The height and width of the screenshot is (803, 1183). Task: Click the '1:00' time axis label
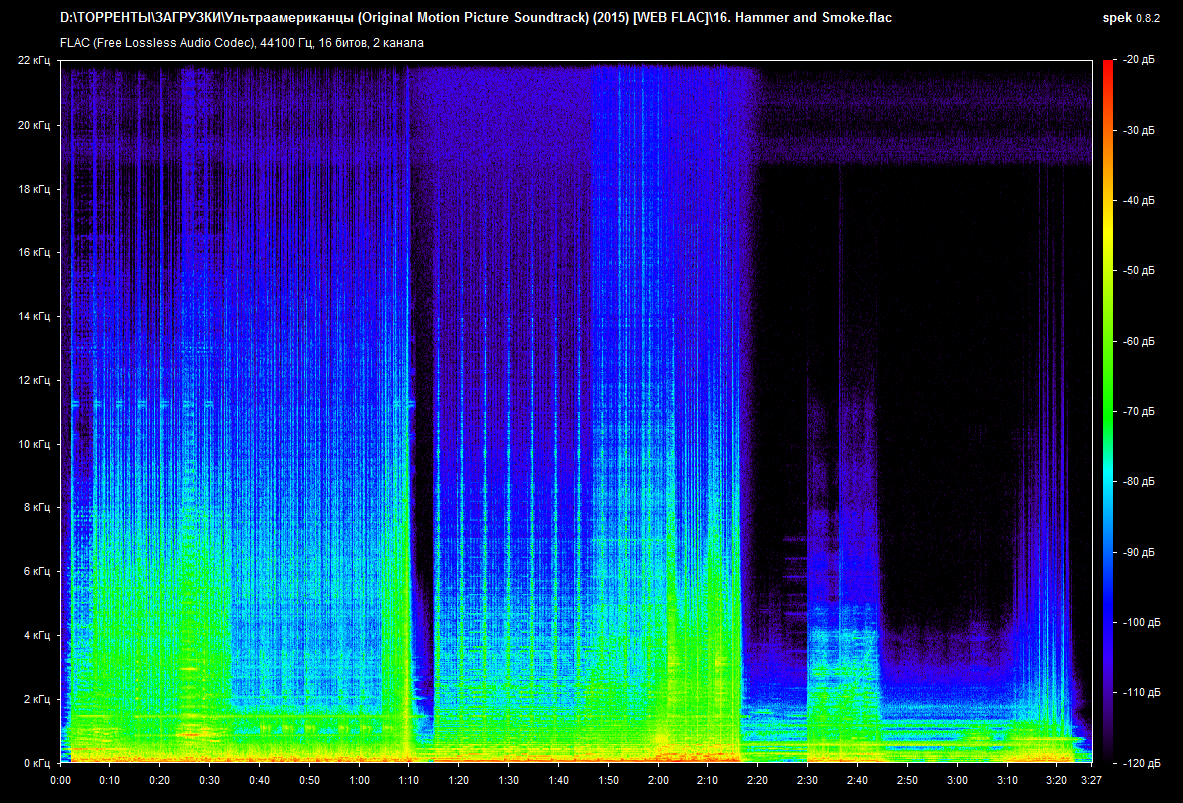coord(359,780)
